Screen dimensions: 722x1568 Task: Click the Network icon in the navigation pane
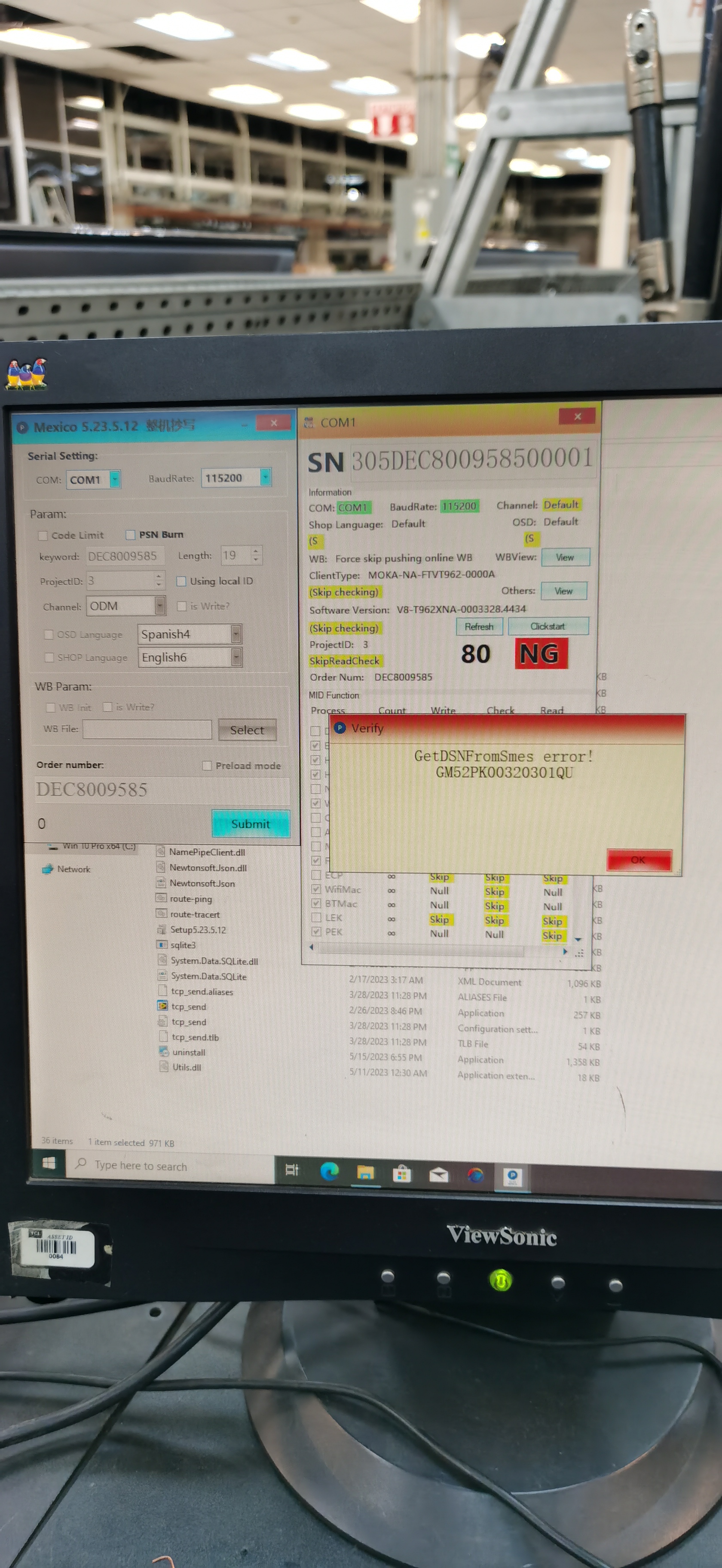(x=47, y=869)
